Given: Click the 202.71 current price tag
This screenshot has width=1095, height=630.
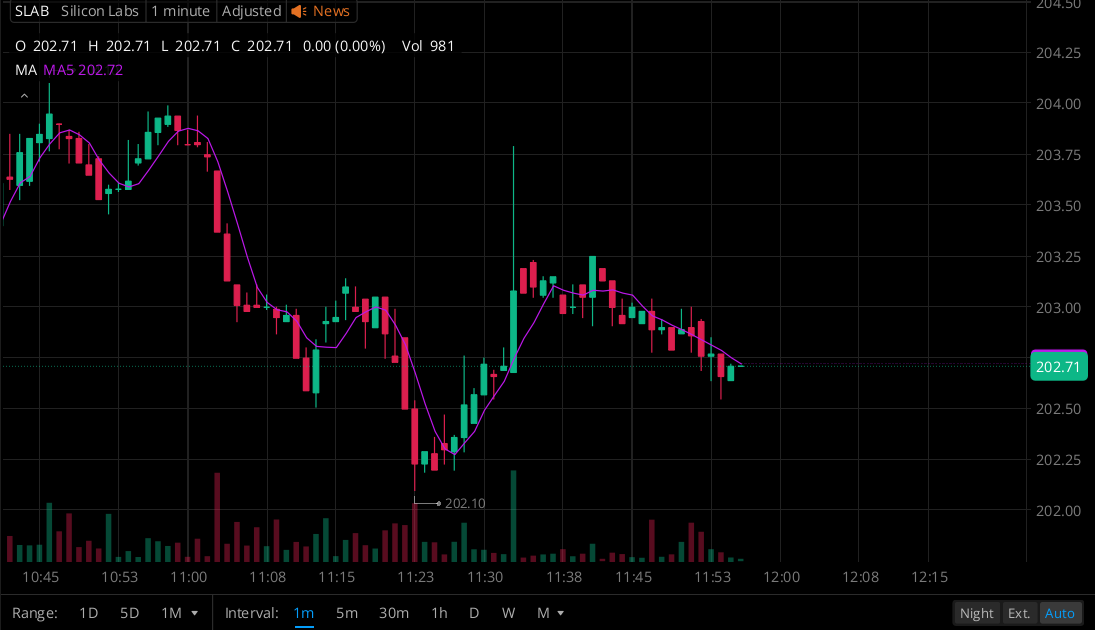Looking at the screenshot, I should [x=1059, y=367].
